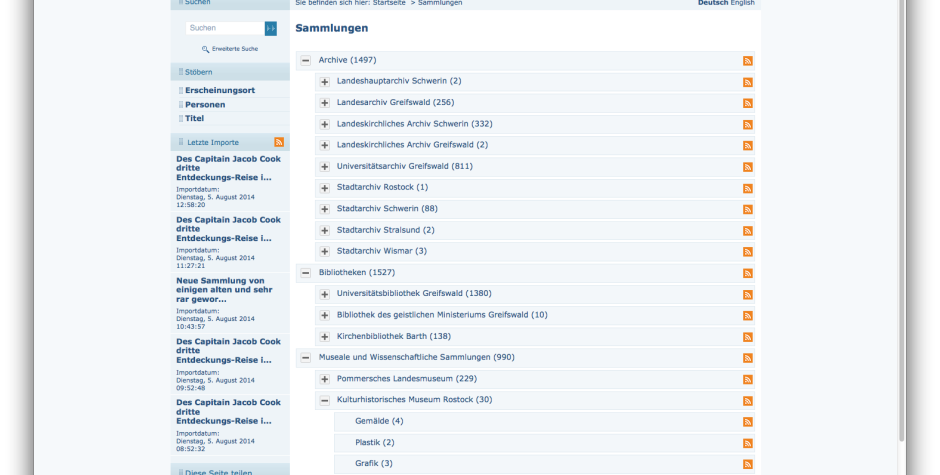The image size is (940, 475).
Task: Open RSS feed for Kirchenbibliothek Barth
Action: pyautogui.click(x=748, y=337)
